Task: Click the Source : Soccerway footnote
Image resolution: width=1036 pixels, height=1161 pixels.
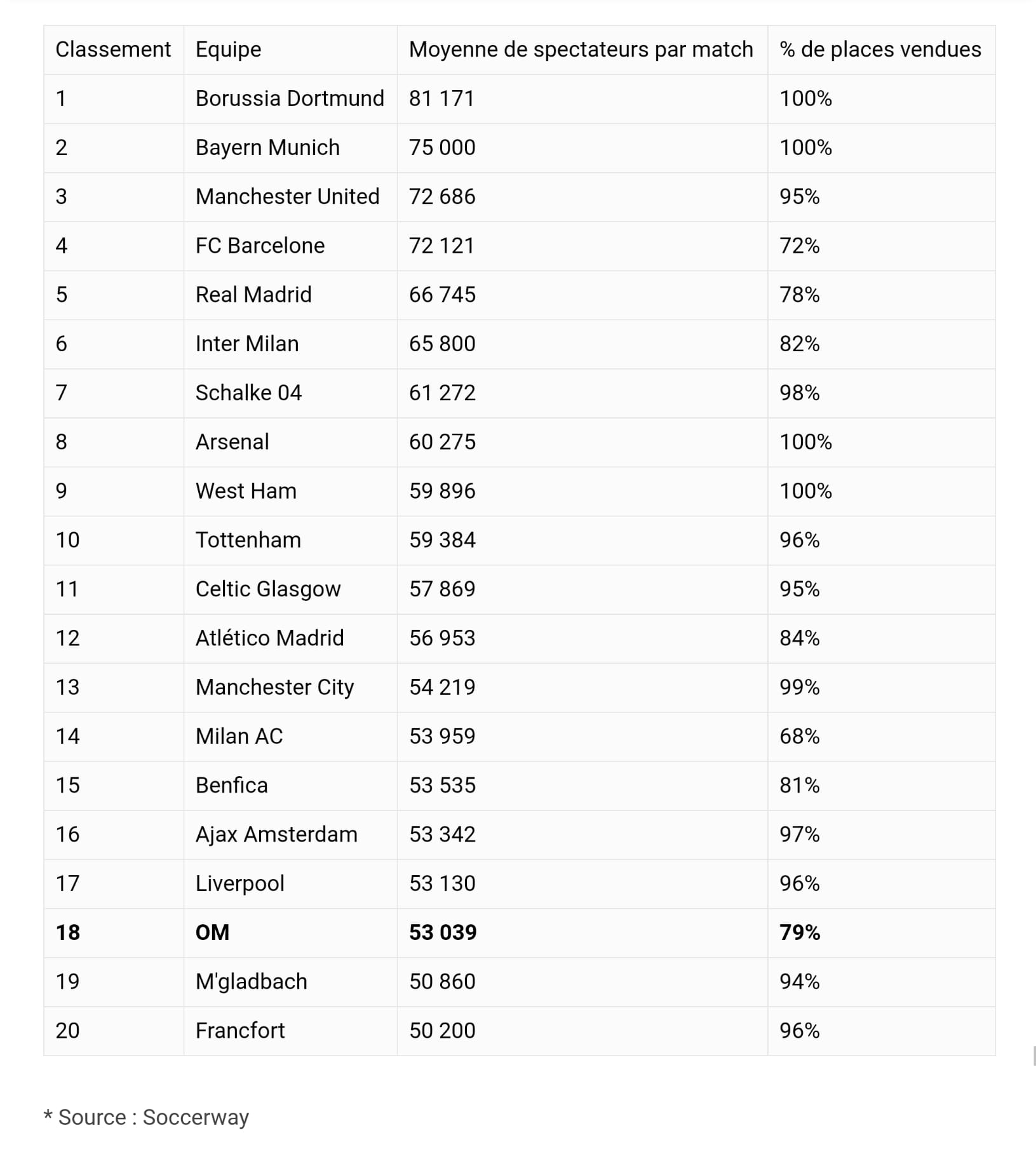Action: click(146, 1117)
